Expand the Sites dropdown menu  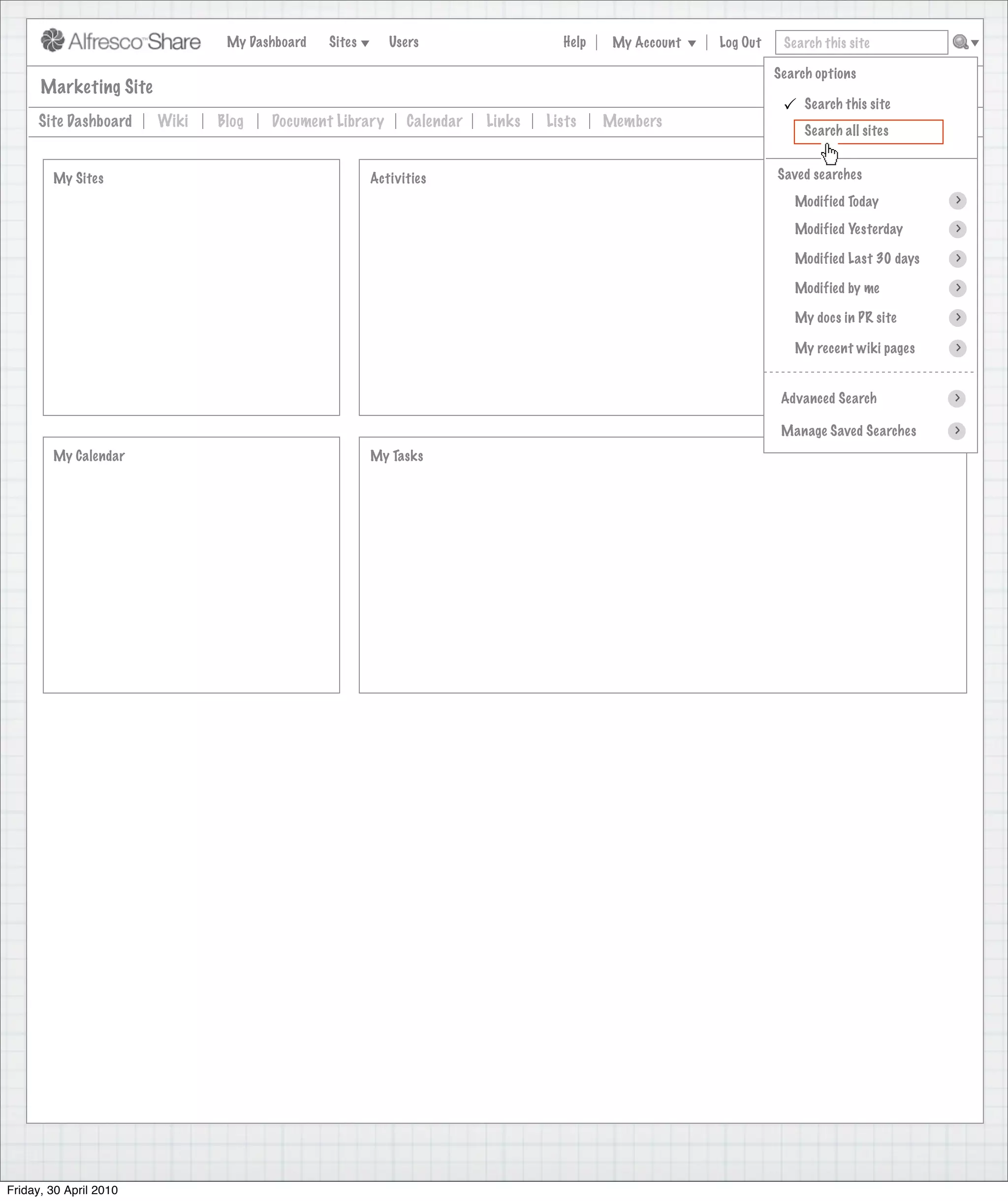[x=348, y=42]
